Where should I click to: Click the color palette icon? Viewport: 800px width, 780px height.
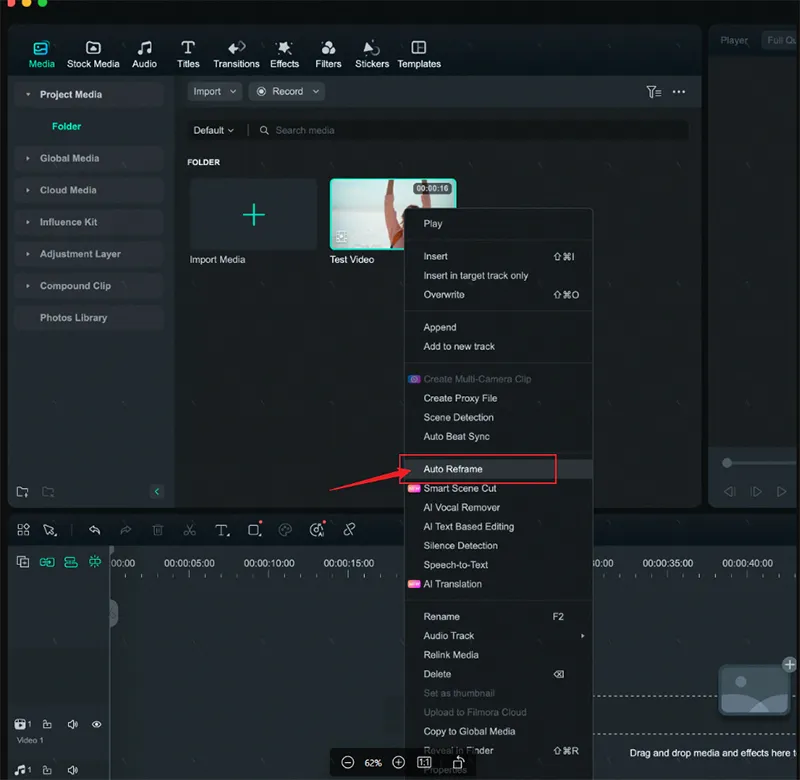[x=286, y=529]
